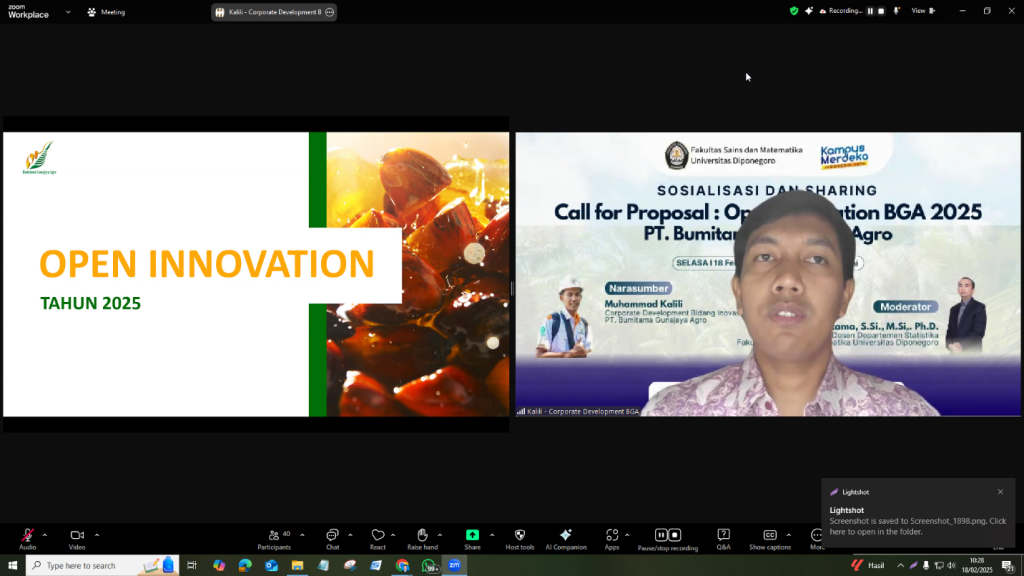The height and width of the screenshot is (576, 1024).
Task: Expand the Audio options arrow
Action: pyautogui.click(x=45, y=534)
